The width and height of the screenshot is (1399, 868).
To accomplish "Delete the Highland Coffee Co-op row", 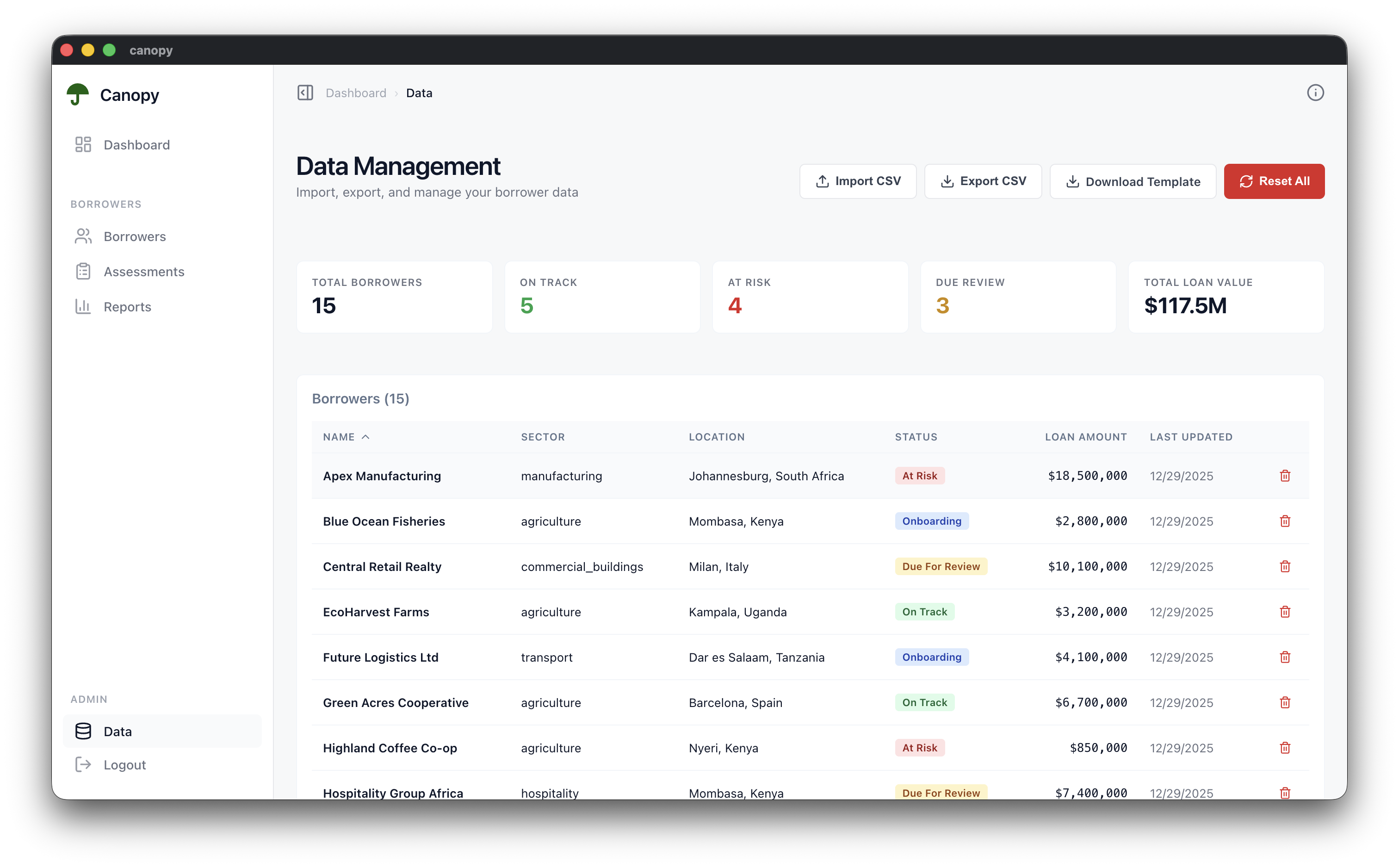I will click(x=1284, y=748).
